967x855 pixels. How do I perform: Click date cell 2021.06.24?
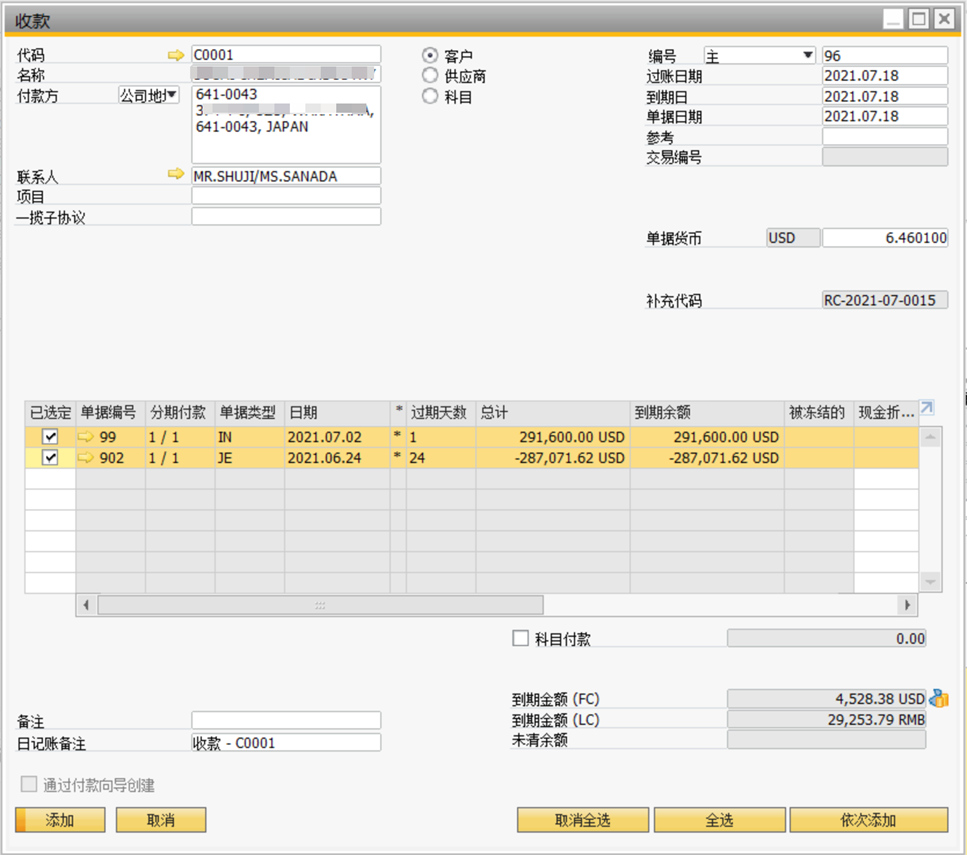(x=337, y=458)
